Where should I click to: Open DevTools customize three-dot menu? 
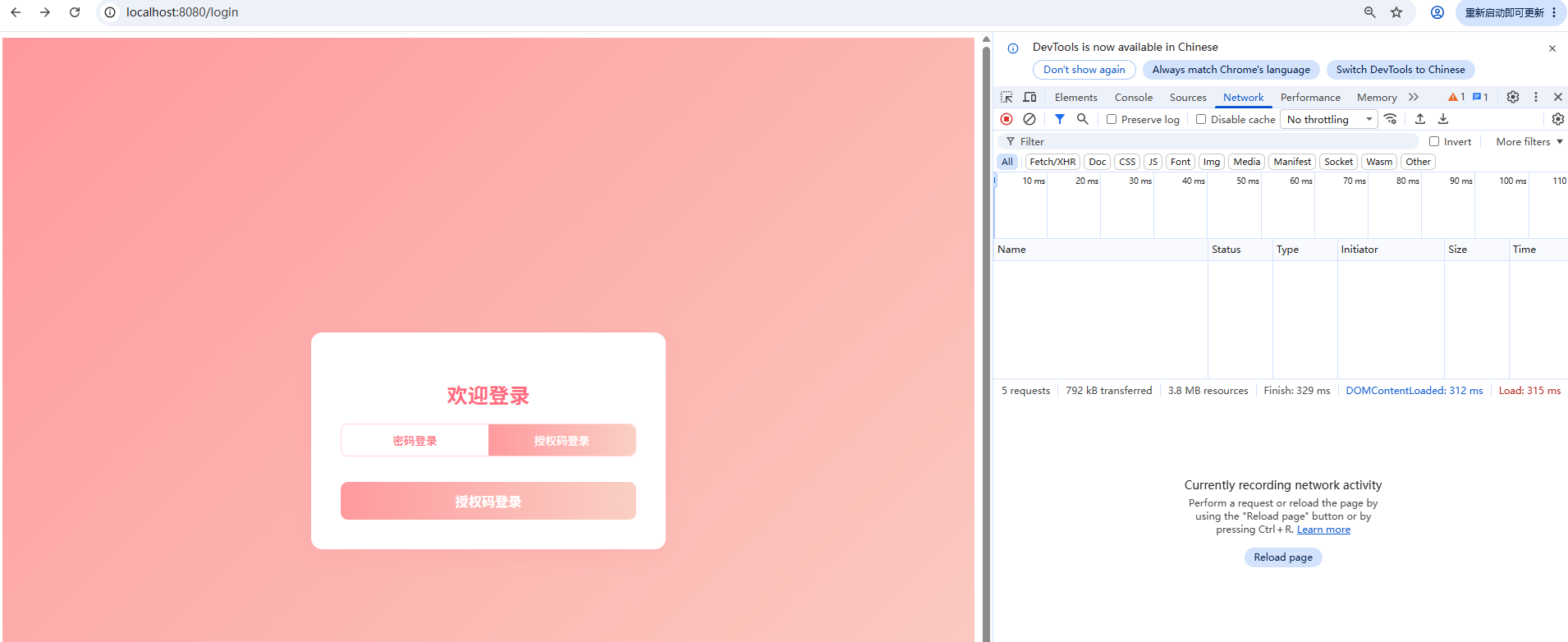coord(1536,97)
